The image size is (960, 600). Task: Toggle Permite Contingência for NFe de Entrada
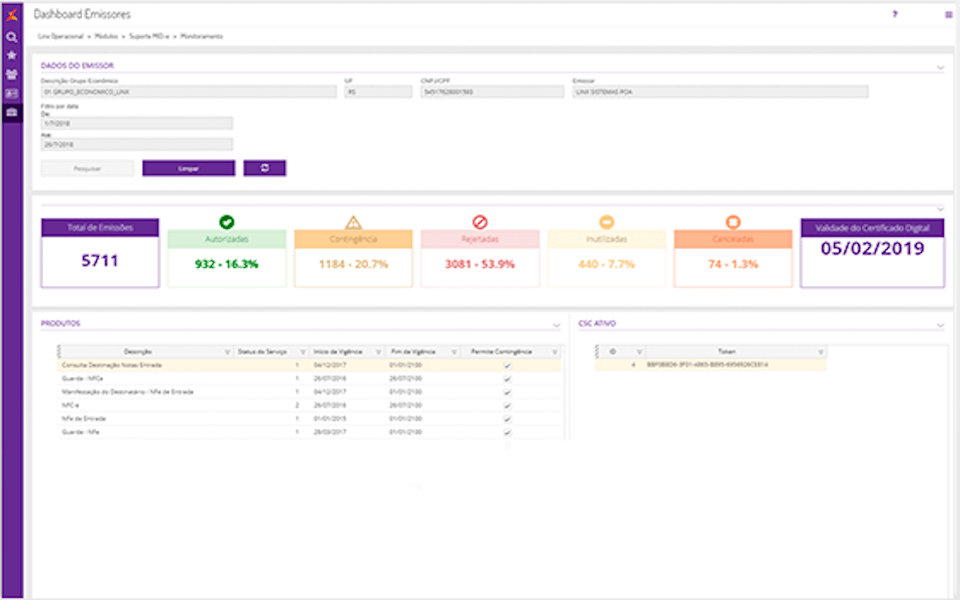(x=507, y=419)
